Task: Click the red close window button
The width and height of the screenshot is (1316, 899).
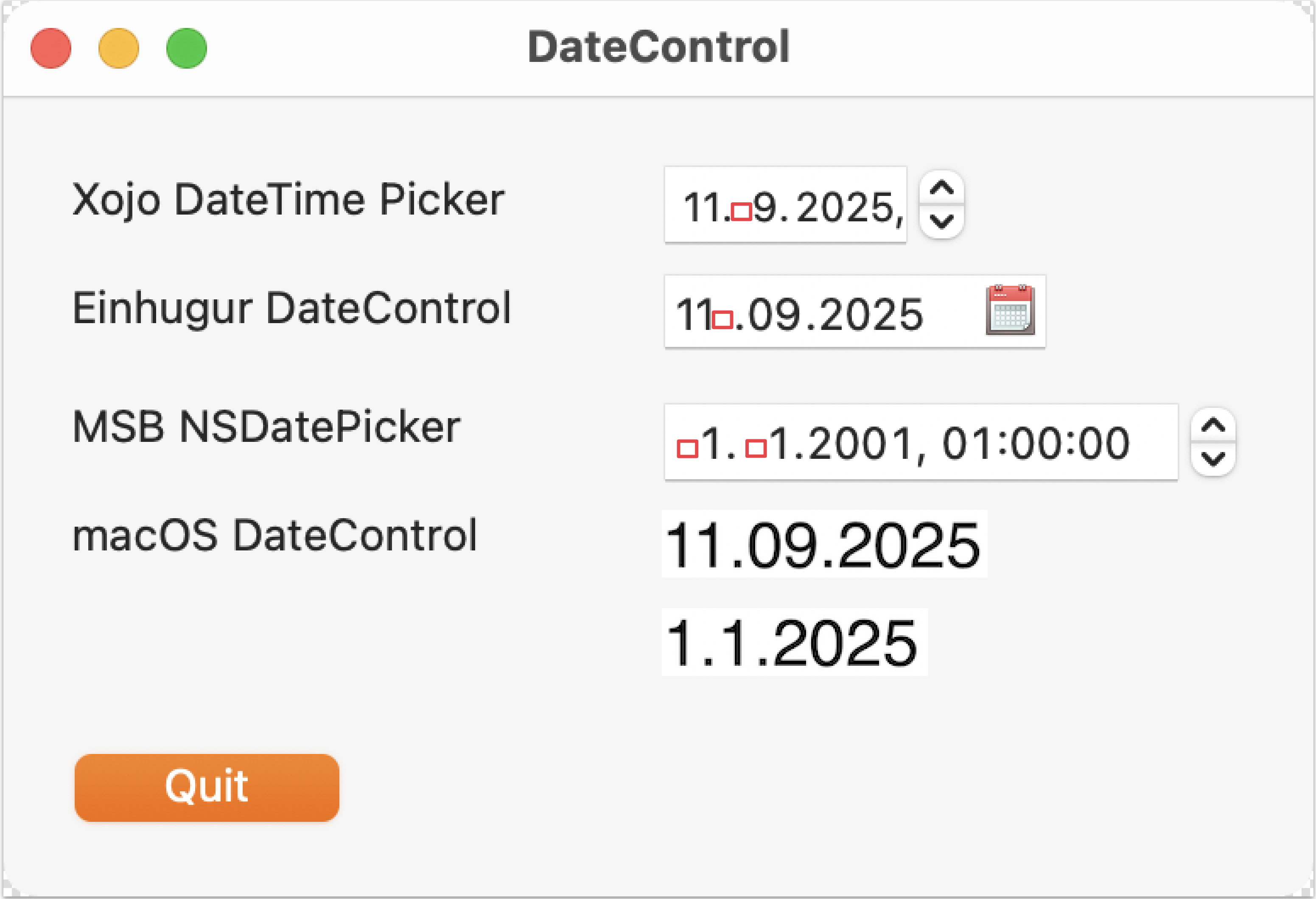Action: (50, 47)
